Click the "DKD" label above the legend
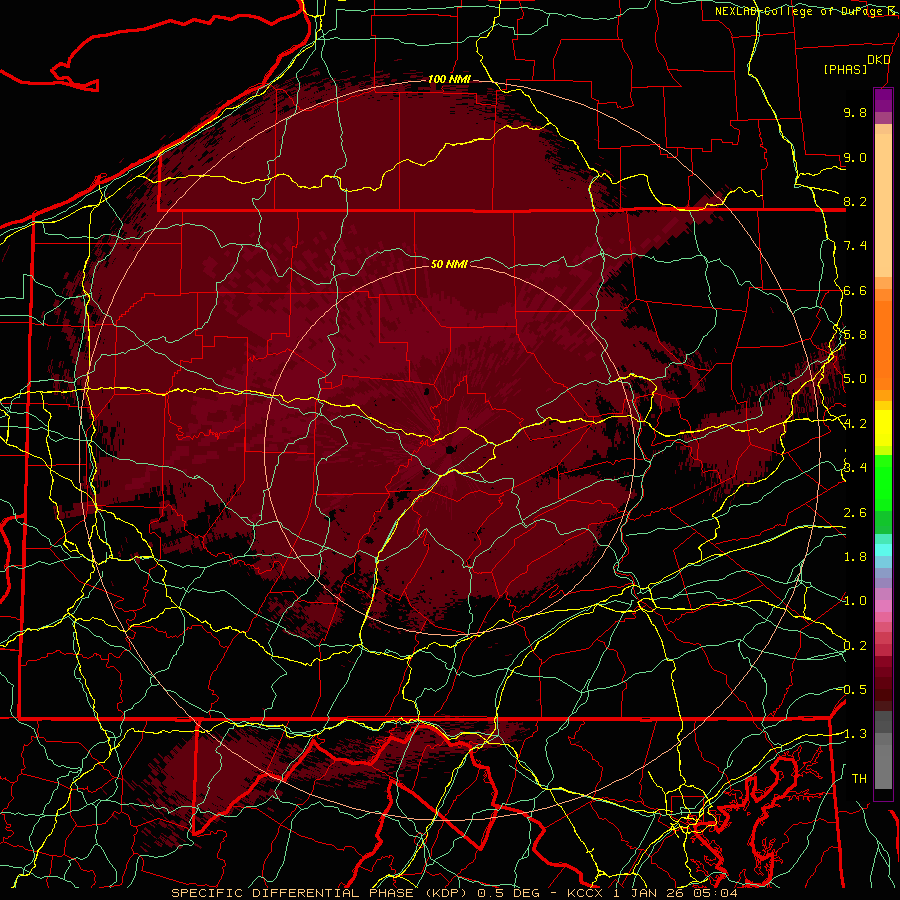This screenshot has height=900, width=900. coord(879,59)
